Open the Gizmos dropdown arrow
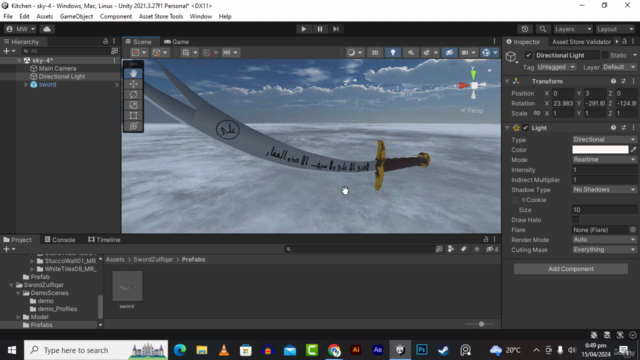This screenshot has height=360, width=640. point(496,53)
